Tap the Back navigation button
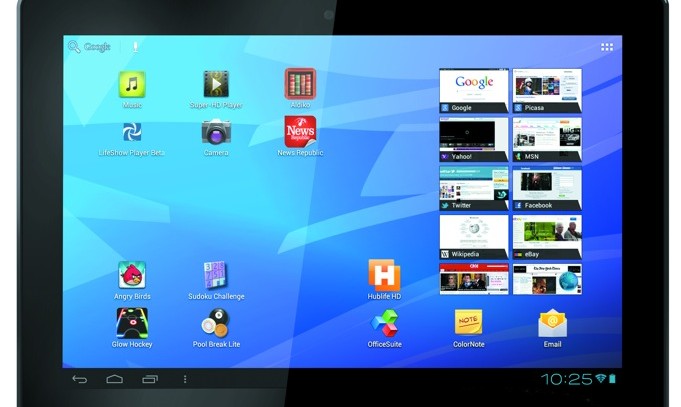 79,379
